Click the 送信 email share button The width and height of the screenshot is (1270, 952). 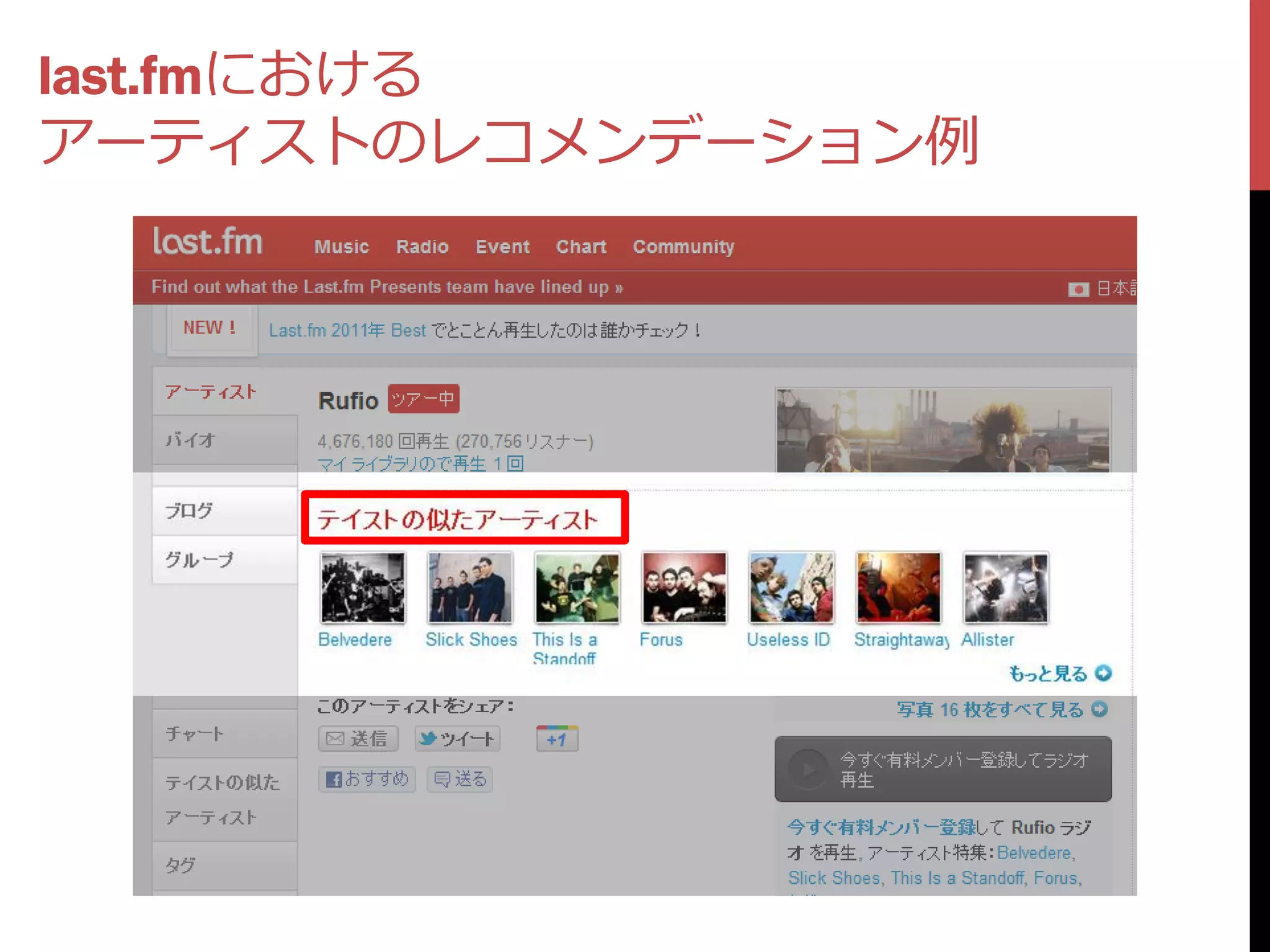click(358, 739)
